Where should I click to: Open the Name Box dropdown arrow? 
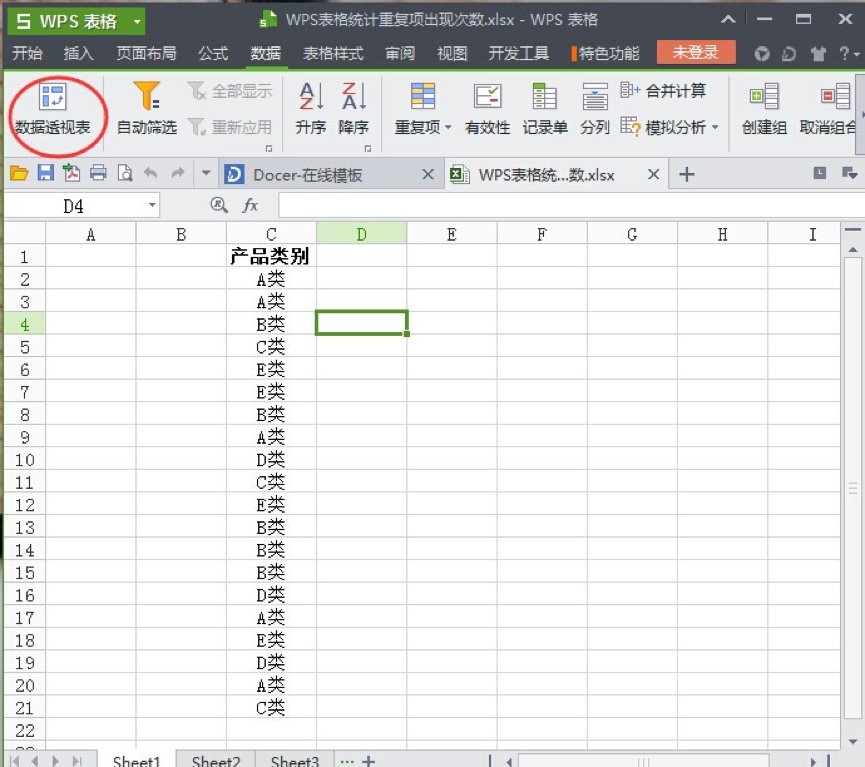(153, 204)
